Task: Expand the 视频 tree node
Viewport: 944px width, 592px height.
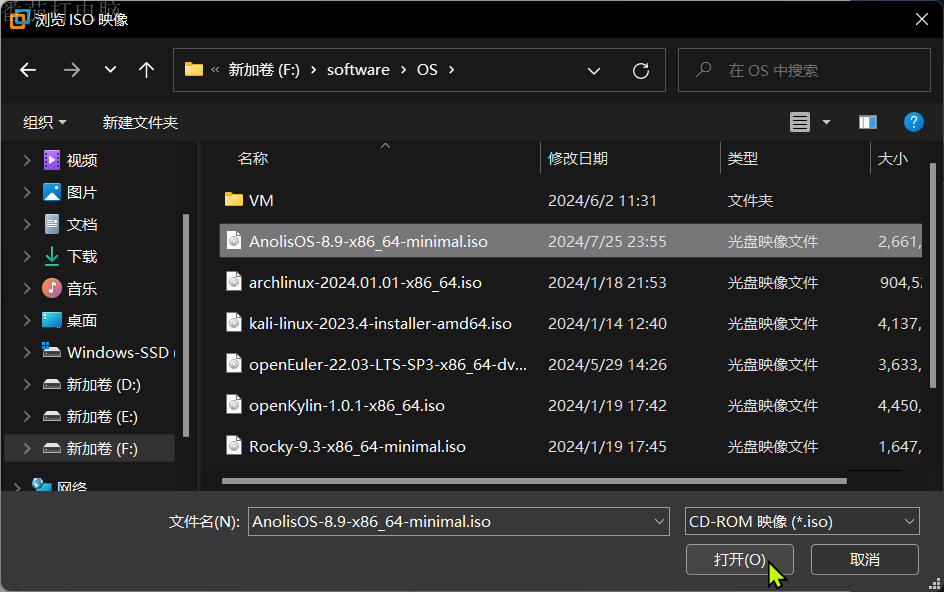Action: tap(26, 160)
